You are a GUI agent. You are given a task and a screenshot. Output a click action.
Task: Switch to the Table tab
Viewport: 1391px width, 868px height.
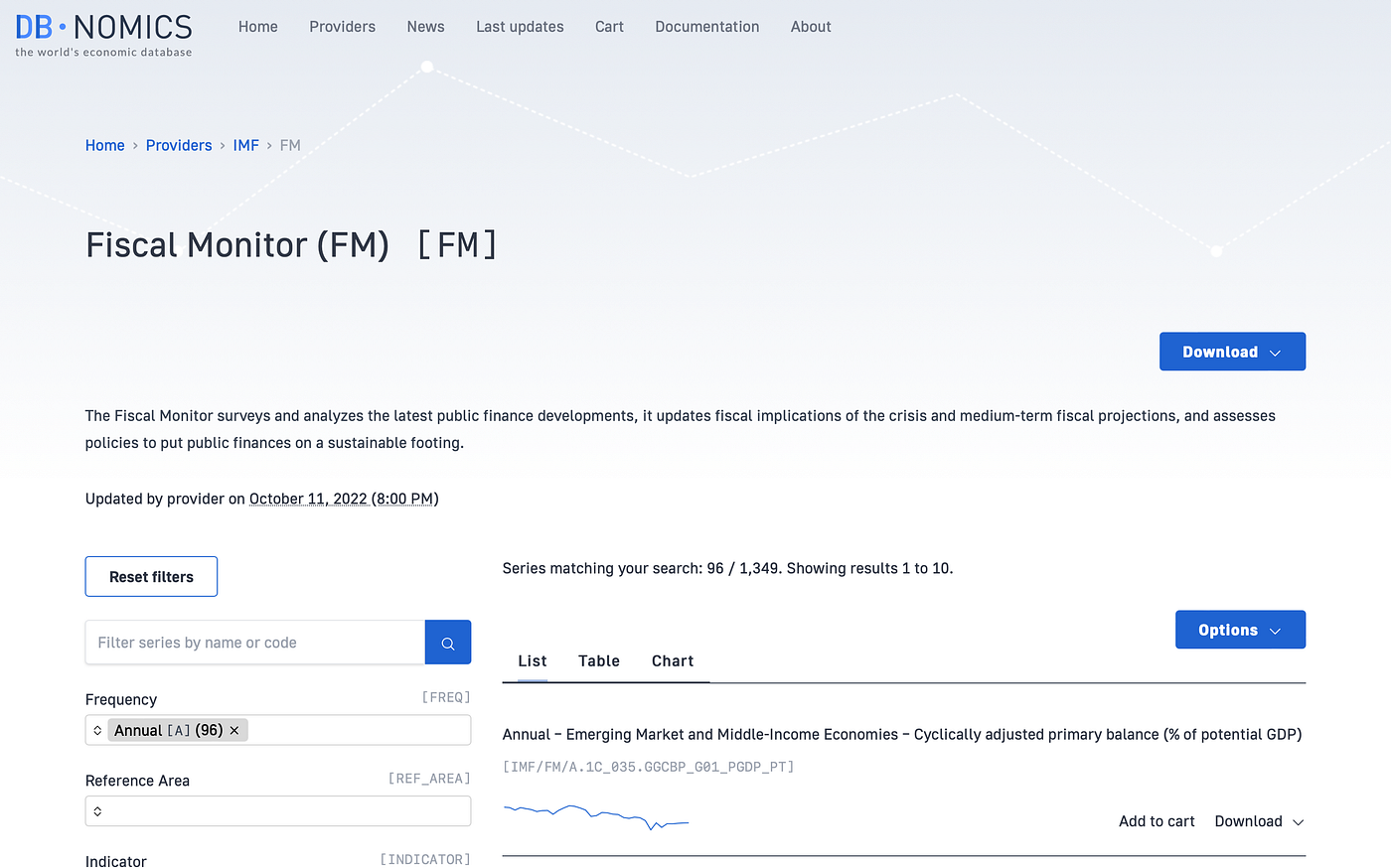(599, 661)
